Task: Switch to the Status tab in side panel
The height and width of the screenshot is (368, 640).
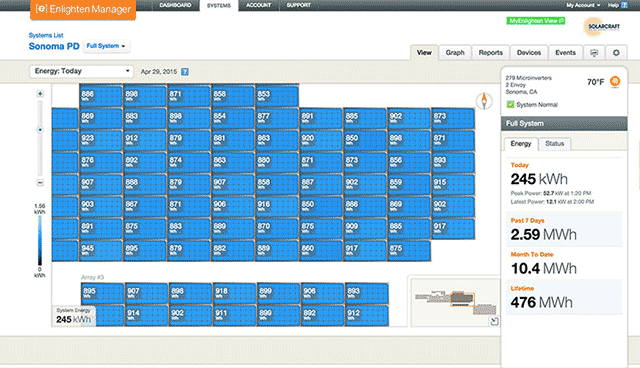Action: (554, 144)
